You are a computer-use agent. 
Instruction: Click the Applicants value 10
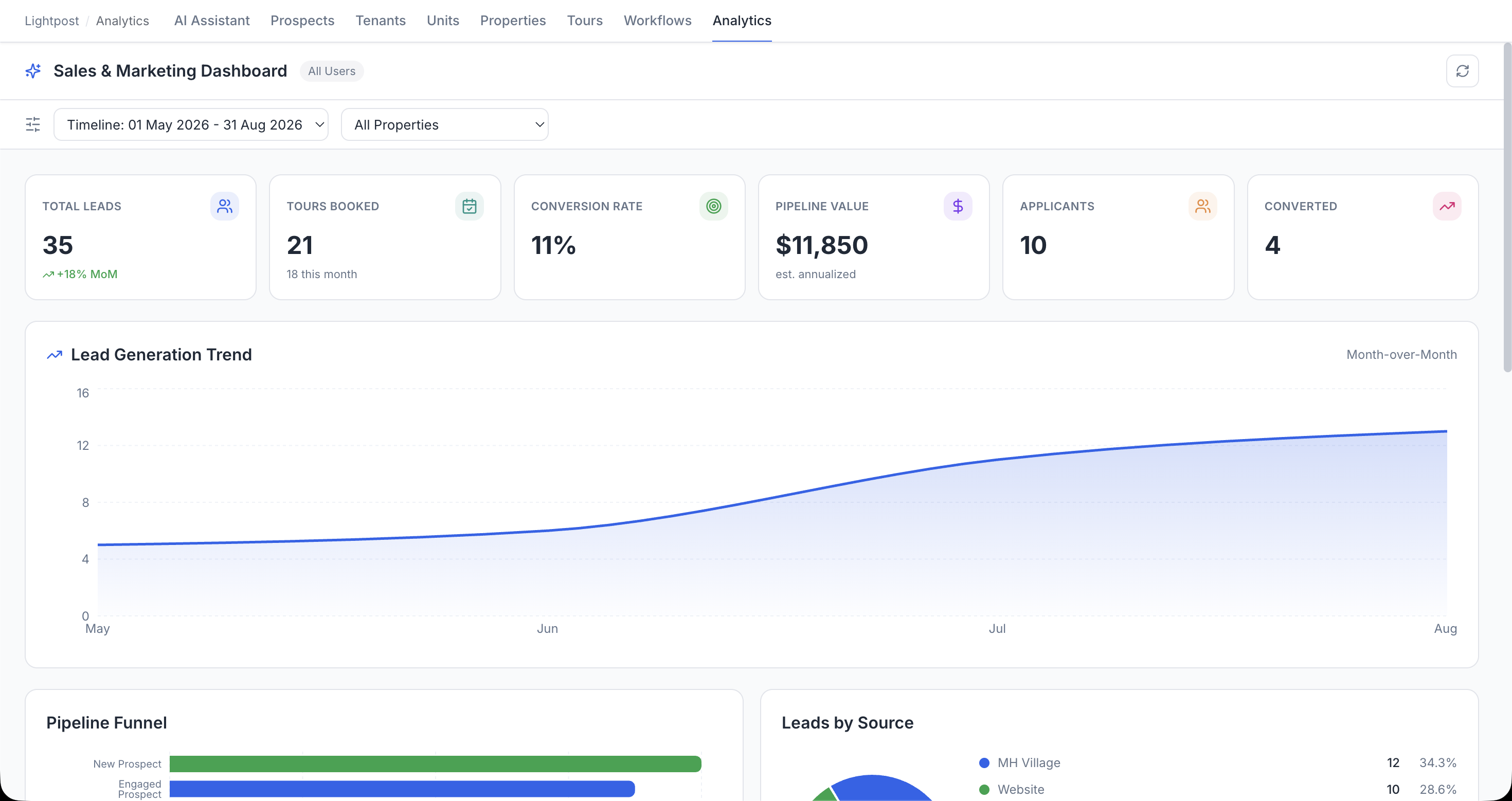coord(1033,245)
